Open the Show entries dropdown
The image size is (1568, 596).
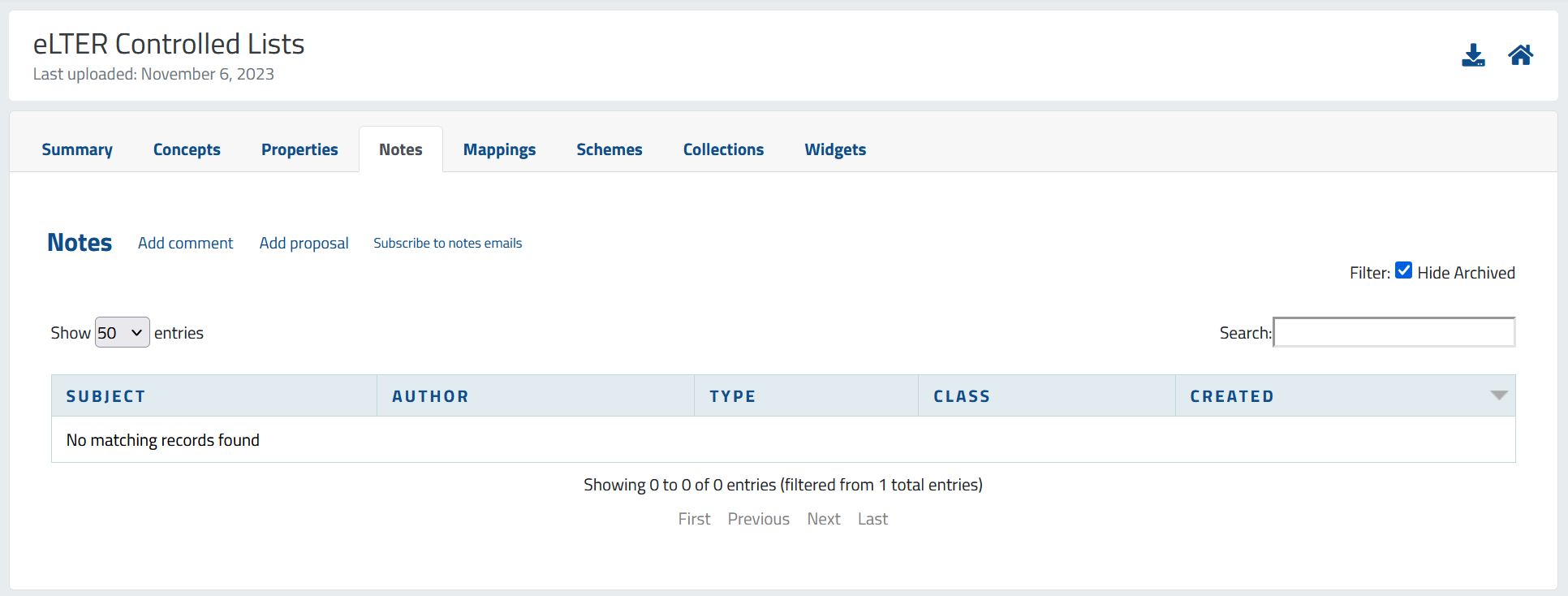pos(122,332)
